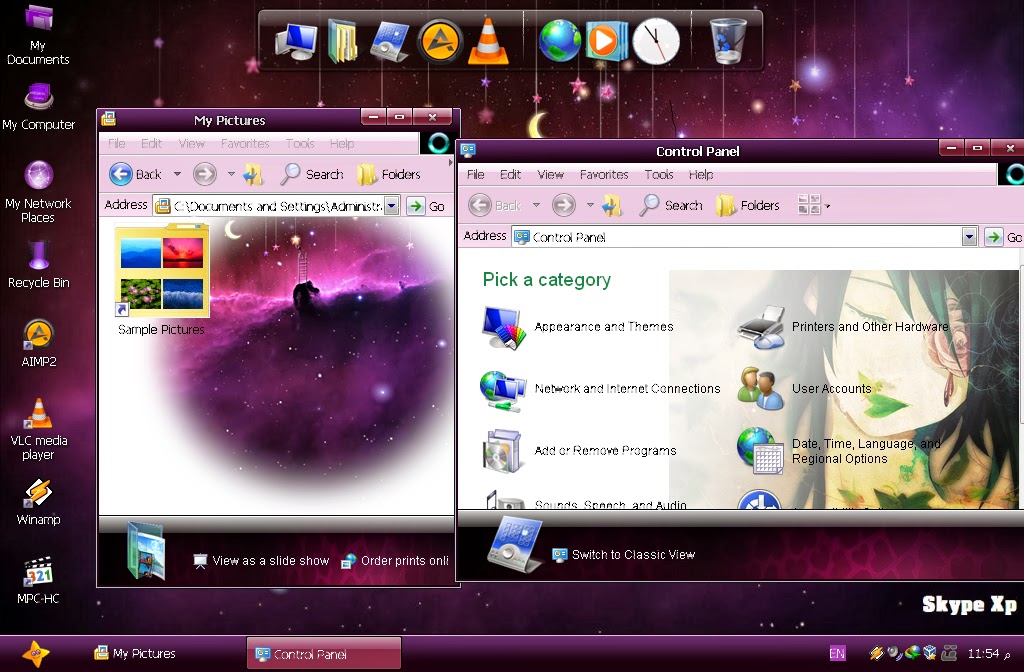Click Forward arrow in My Pictures window
Viewport: 1024px width, 672px height.
pyautogui.click(x=204, y=174)
